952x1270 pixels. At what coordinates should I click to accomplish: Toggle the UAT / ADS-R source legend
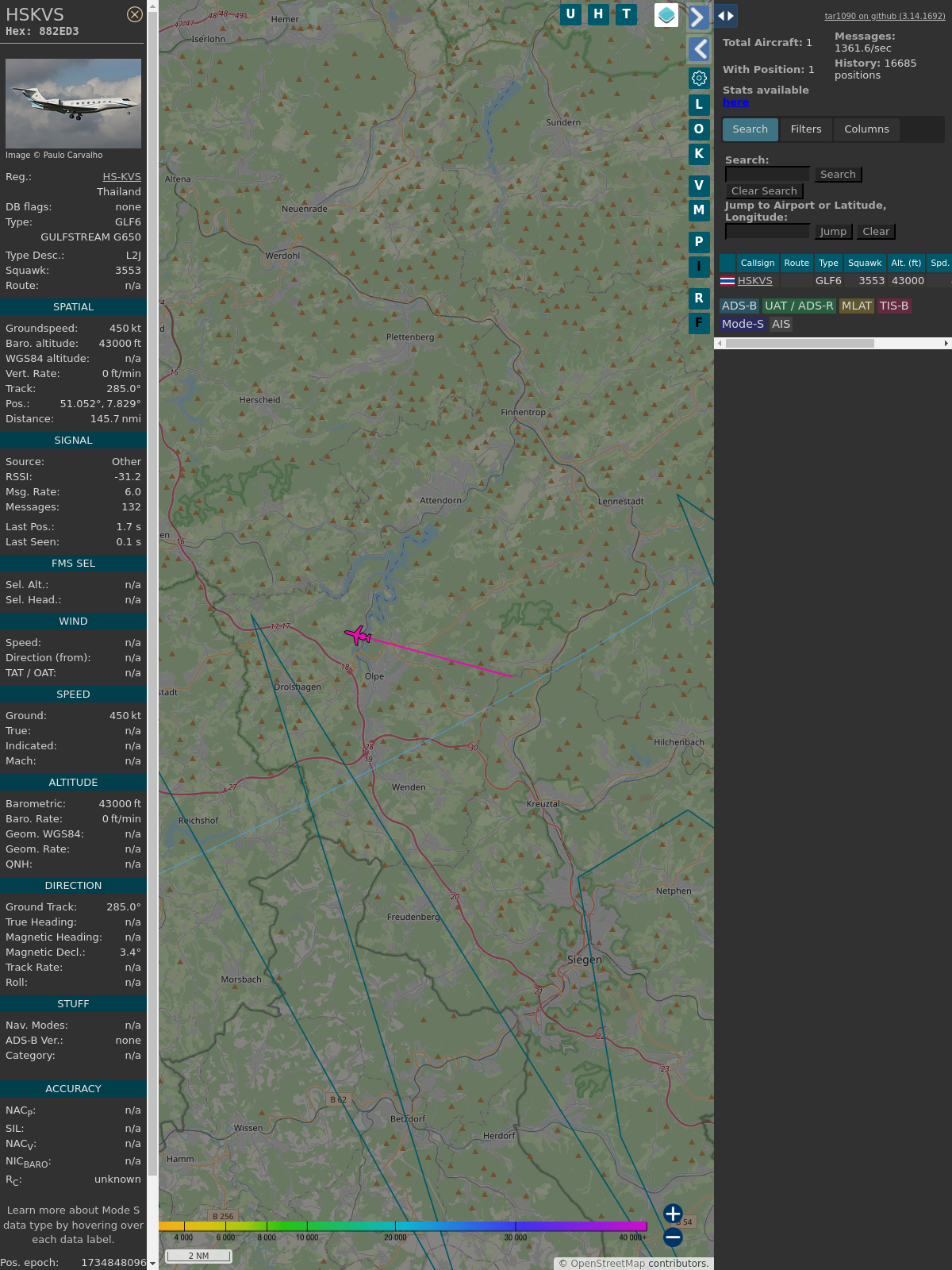tap(799, 306)
